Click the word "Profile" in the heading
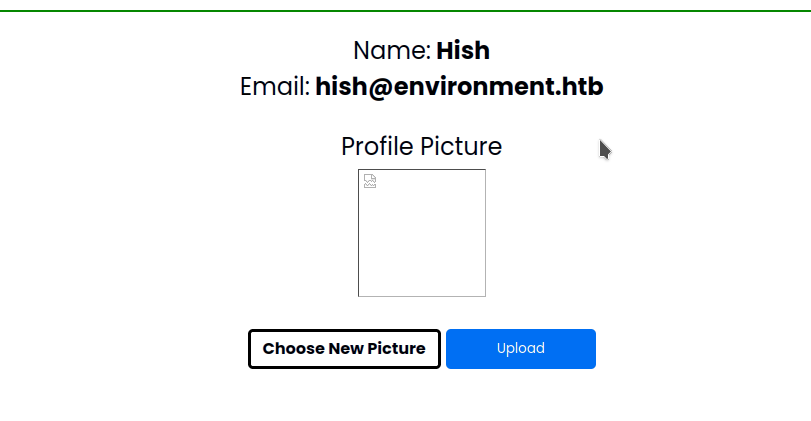This screenshot has height=421, width=811. click(377, 147)
